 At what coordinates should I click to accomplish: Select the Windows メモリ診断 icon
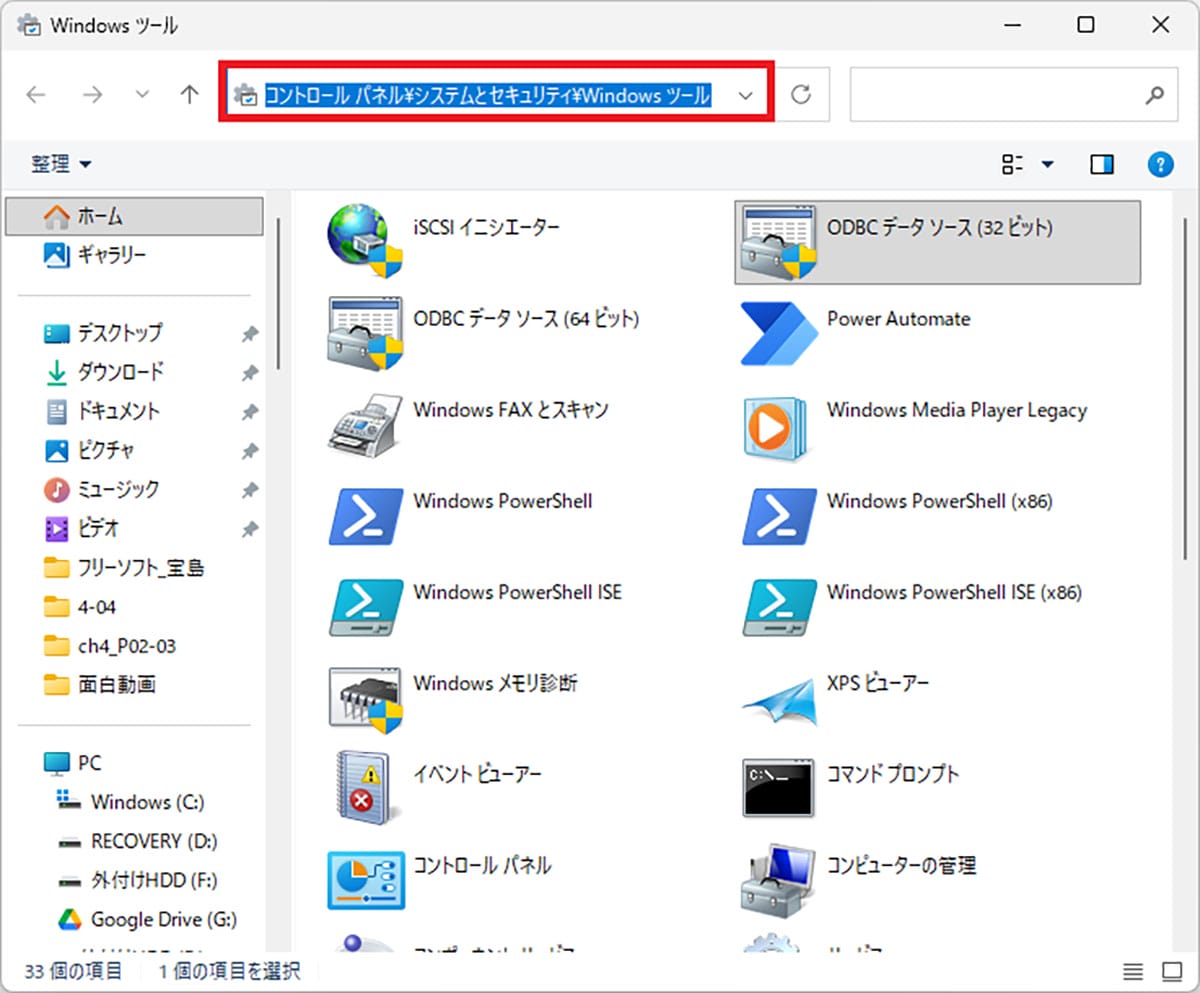tap(364, 697)
